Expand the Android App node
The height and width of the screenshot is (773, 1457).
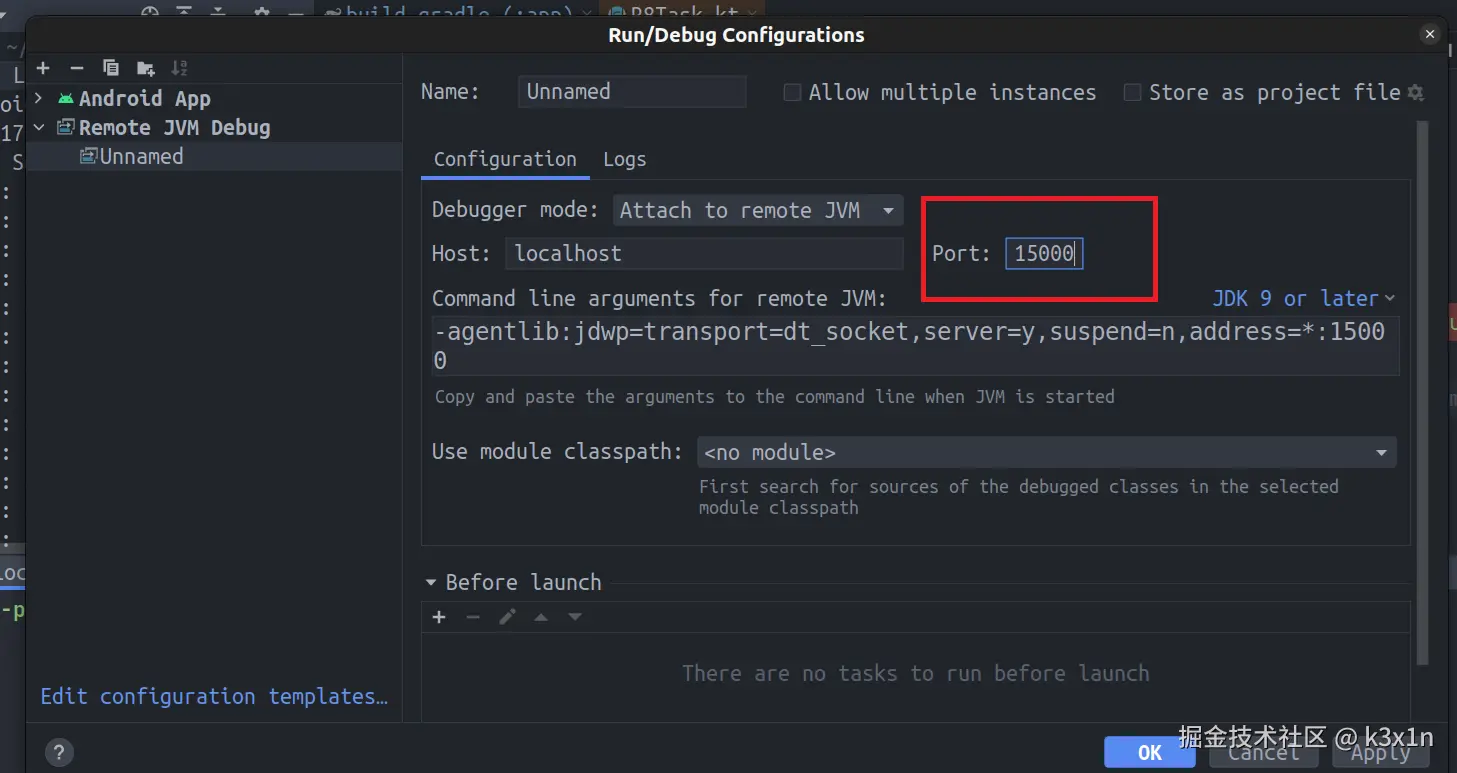pyautogui.click(x=39, y=98)
